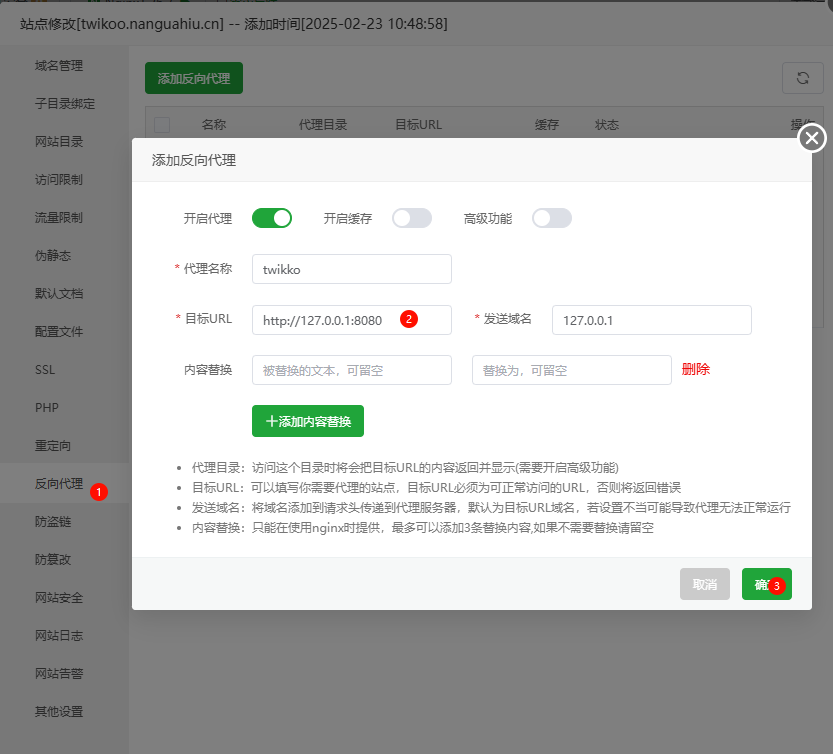Image resolution: width=833 pixels, height=754 pixels.
Task: Enable the 开启缓存 switch
Action: click(x=411, y=218)
